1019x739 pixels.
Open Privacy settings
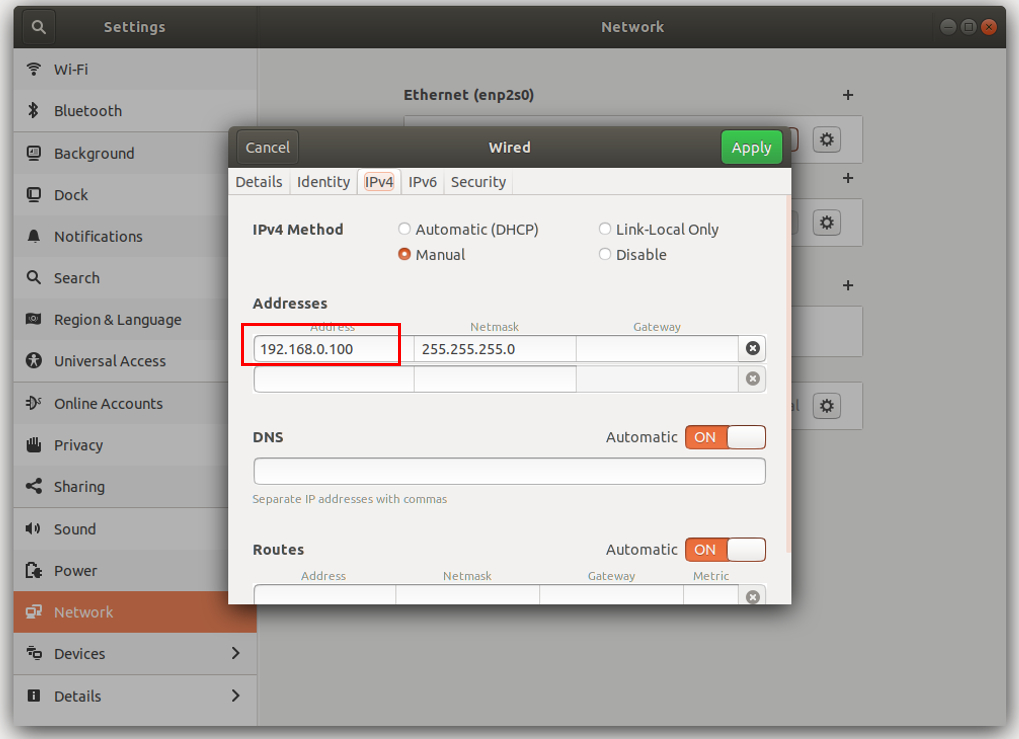click(x=135, y=445)
